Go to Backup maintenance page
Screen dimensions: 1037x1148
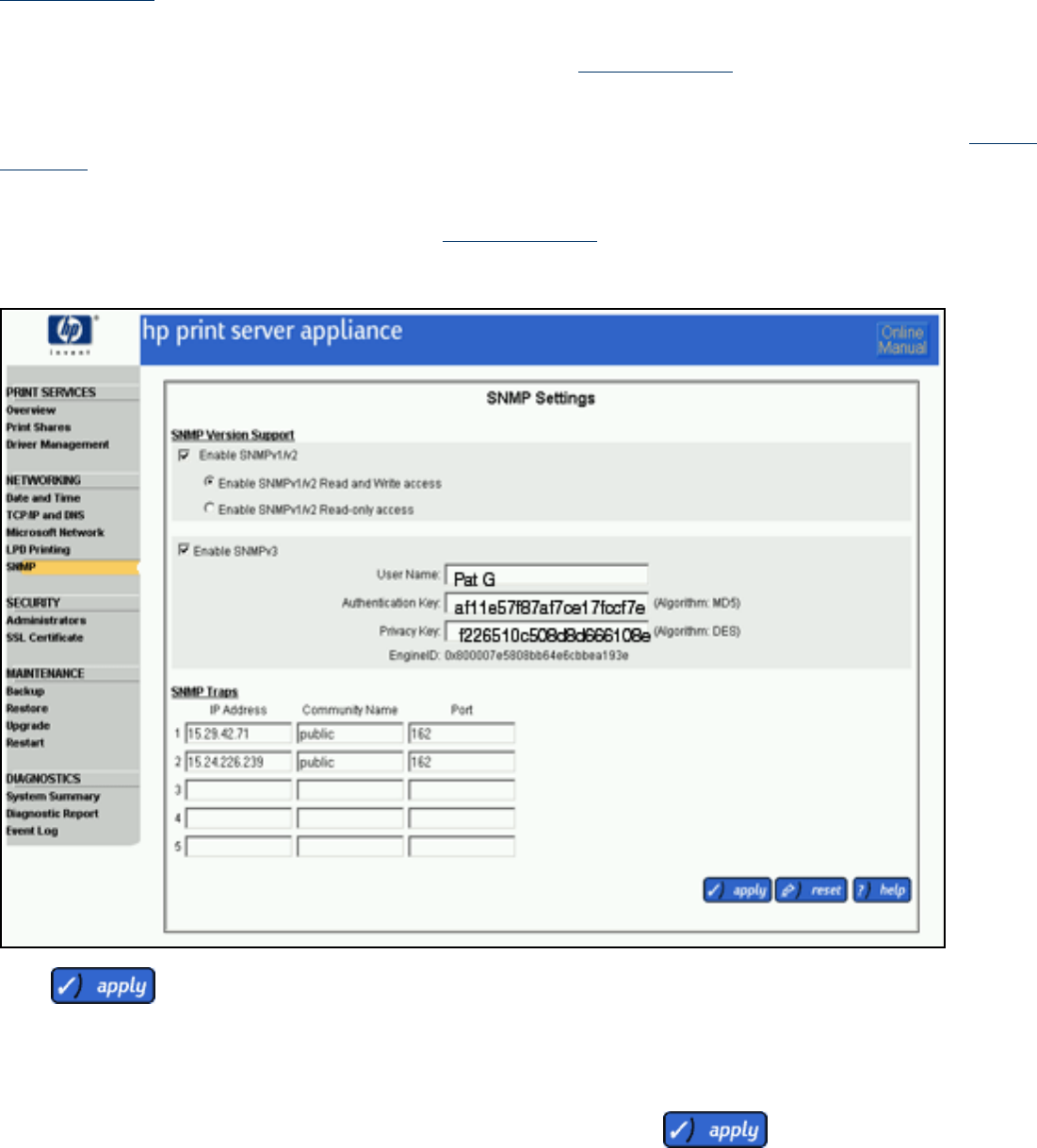[x=25, y=691]
